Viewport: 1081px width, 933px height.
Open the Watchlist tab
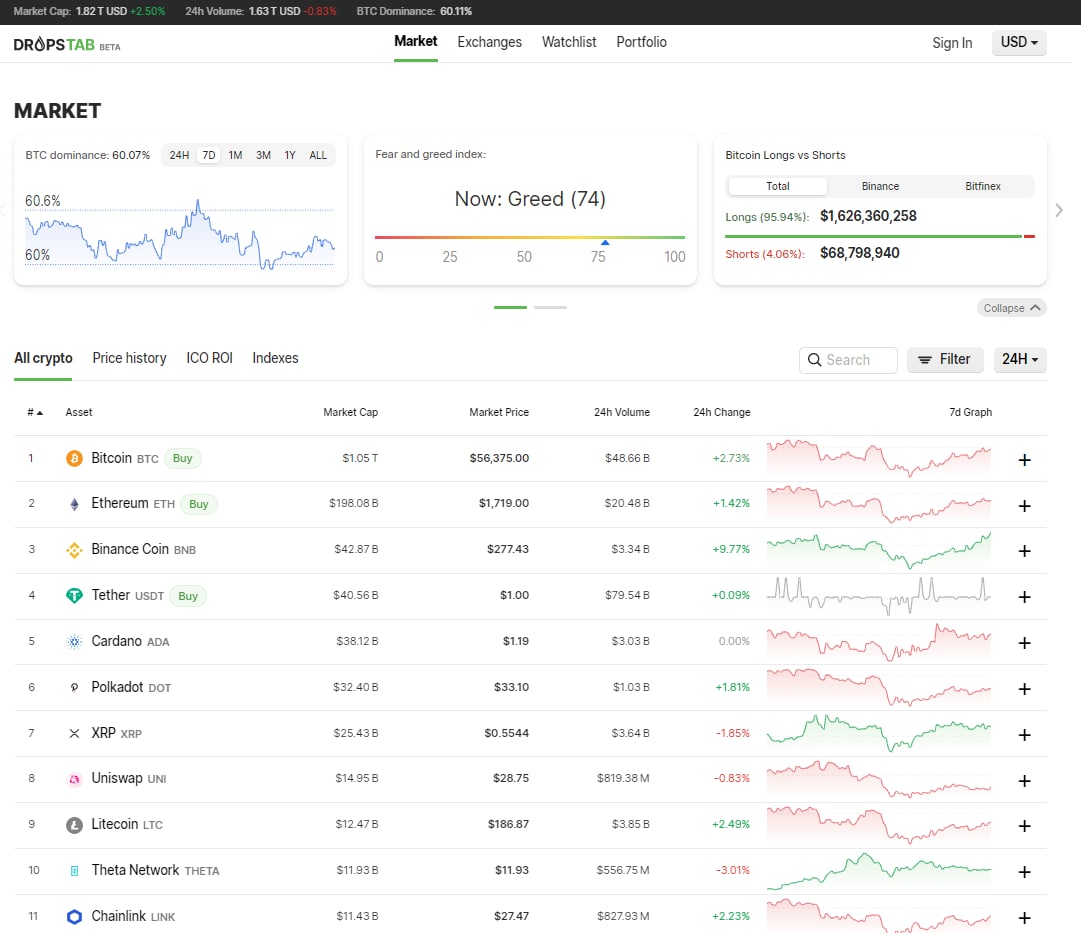tap(569, 42)
